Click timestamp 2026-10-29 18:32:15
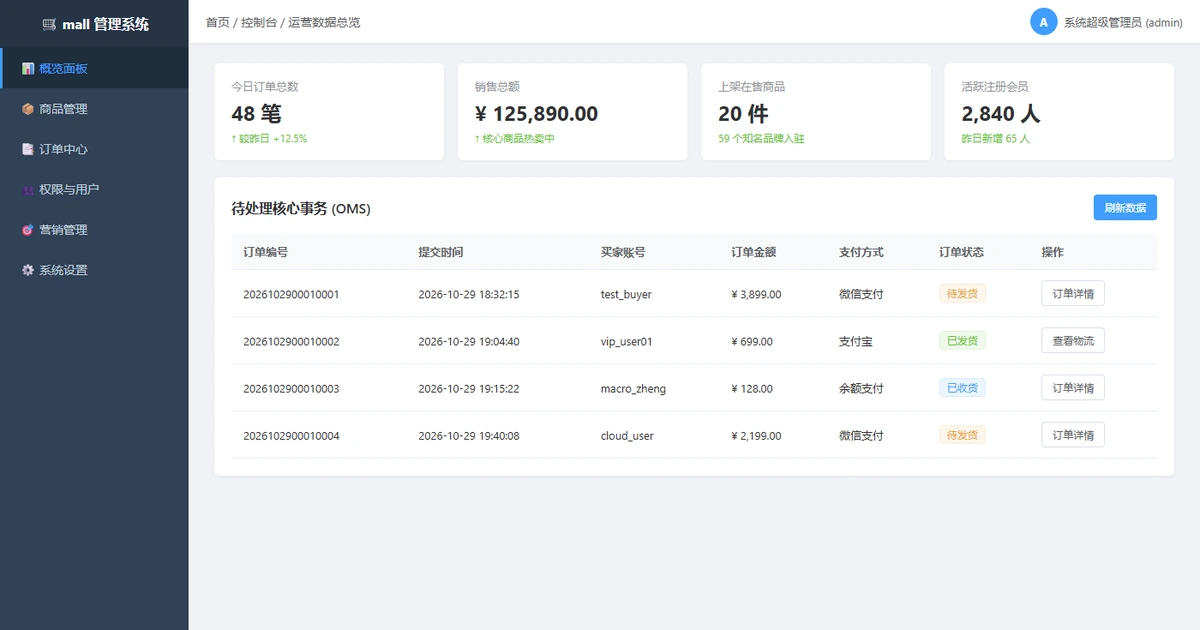The width and height of the screenshot is (1200, 630). click(469, 295)
